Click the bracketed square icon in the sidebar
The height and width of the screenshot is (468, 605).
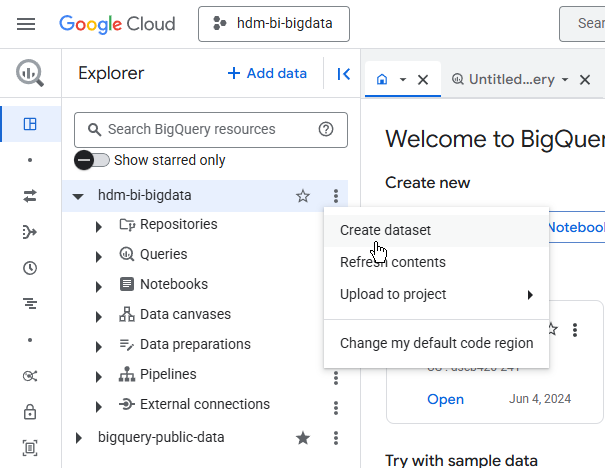tap(30, 448)
